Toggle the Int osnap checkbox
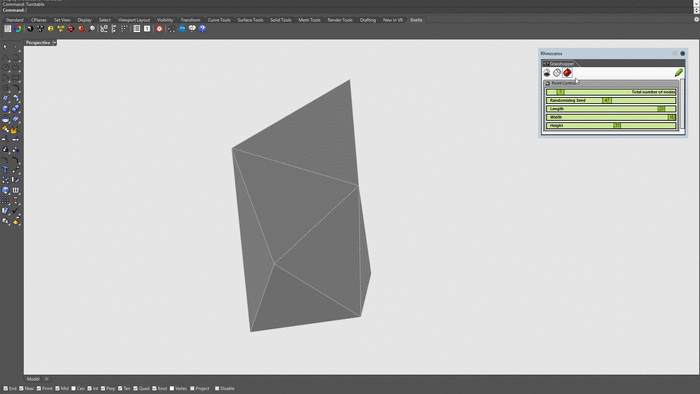This screenshot has height=394, width=700. pyautogui.click(x=89, y=389)
